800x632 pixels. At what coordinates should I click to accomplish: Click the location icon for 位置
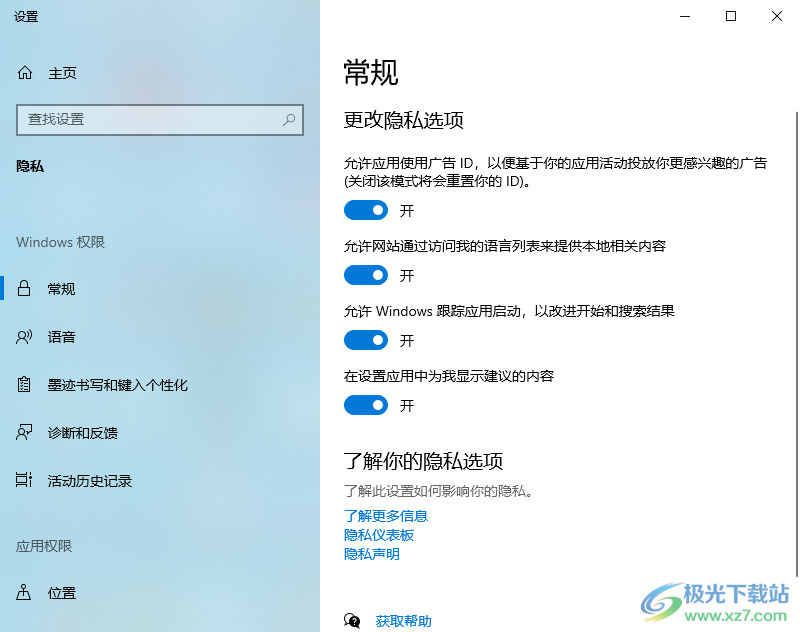[24, 592]
